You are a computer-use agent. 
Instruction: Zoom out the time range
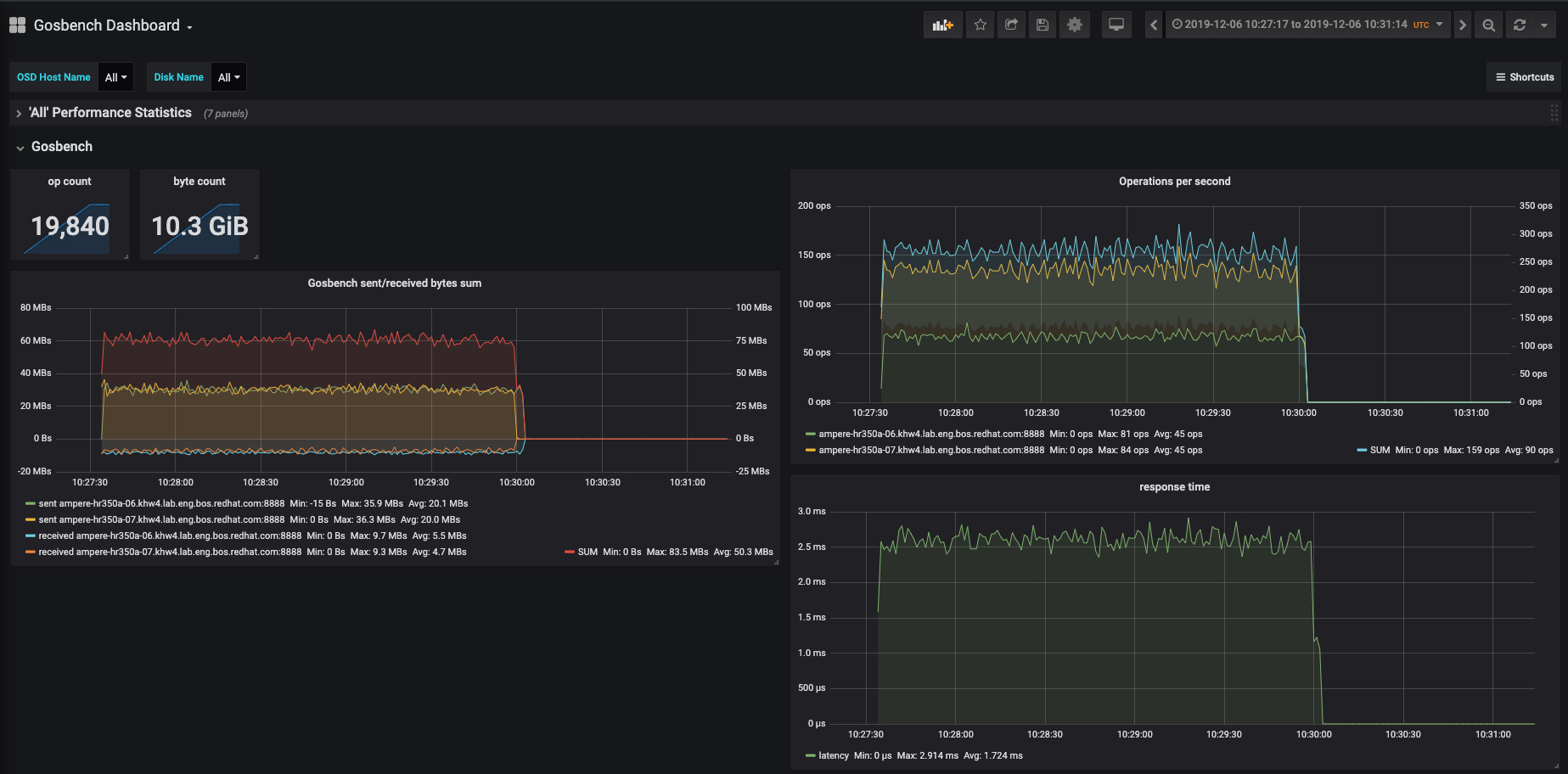point(1488,25)
